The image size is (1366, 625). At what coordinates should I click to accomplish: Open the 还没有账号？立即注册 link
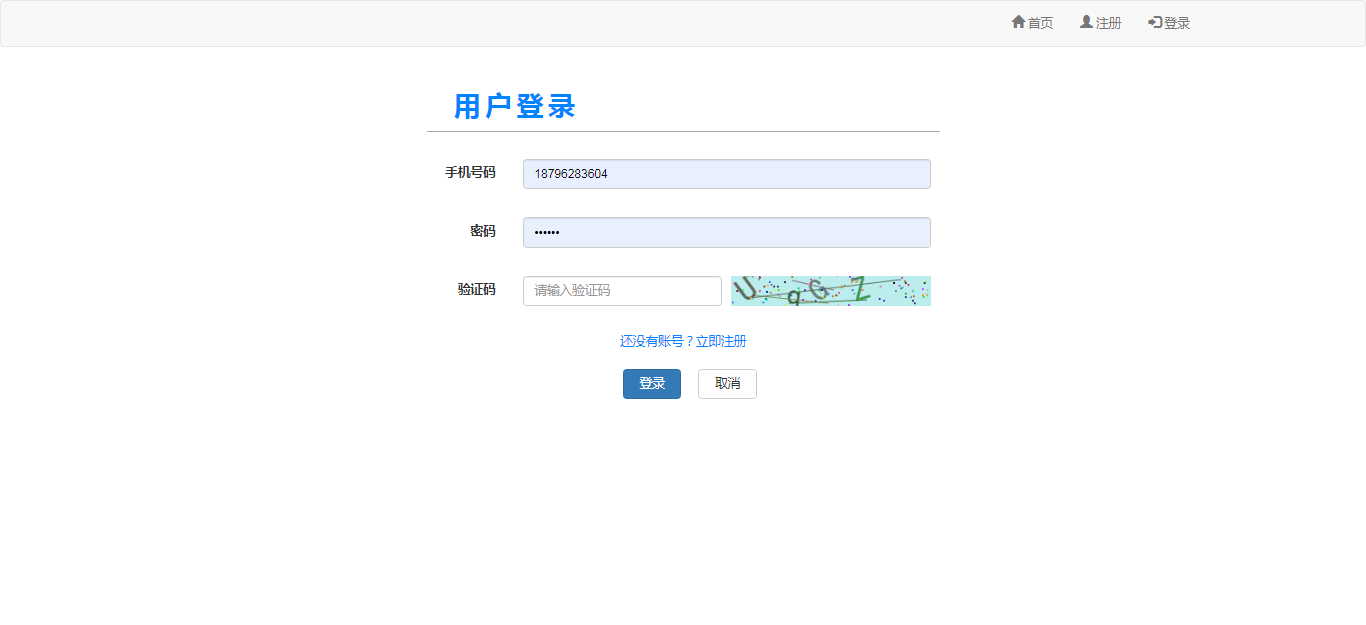683,341
